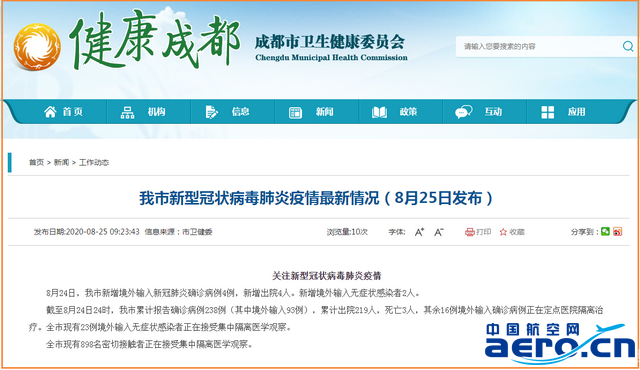Viewport: 640px width, 370px height.
Task: Click the 互动 chat bubbles icon
Action: 464,112
